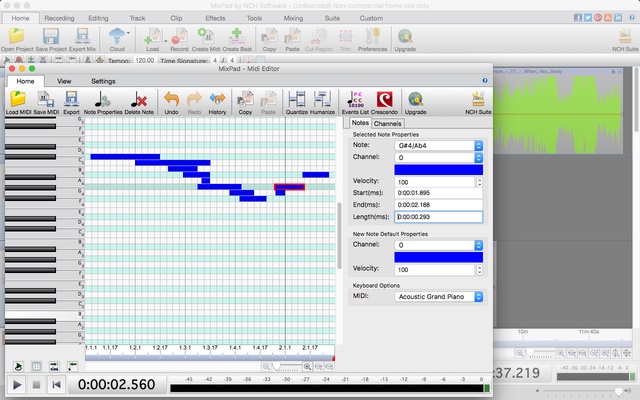Viewport: 640px width, 400px height.
Task: Open the Cloud button's dropdown arrow
Action: (x=128, y=32)
